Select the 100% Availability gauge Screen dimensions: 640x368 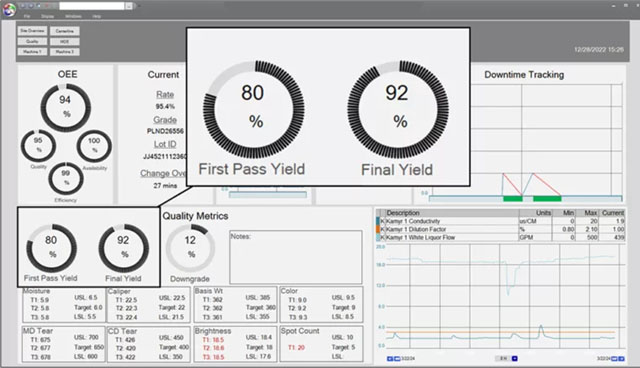click(94, 146)
